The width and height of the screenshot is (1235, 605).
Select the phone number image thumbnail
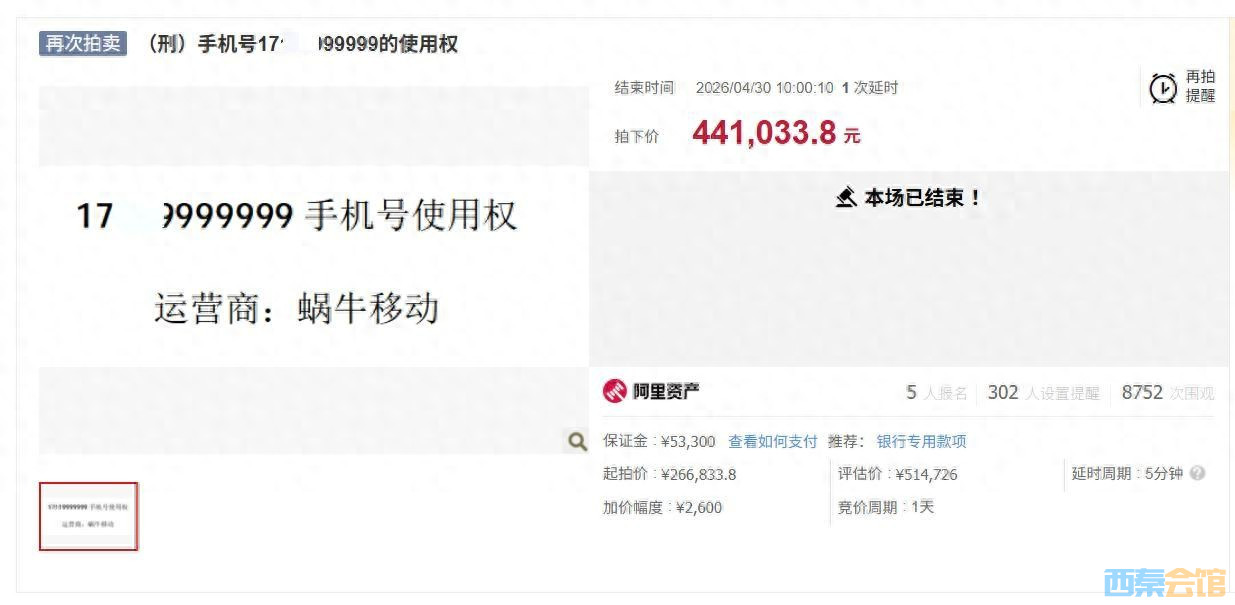pyautogui.click(x=88, y=516)
